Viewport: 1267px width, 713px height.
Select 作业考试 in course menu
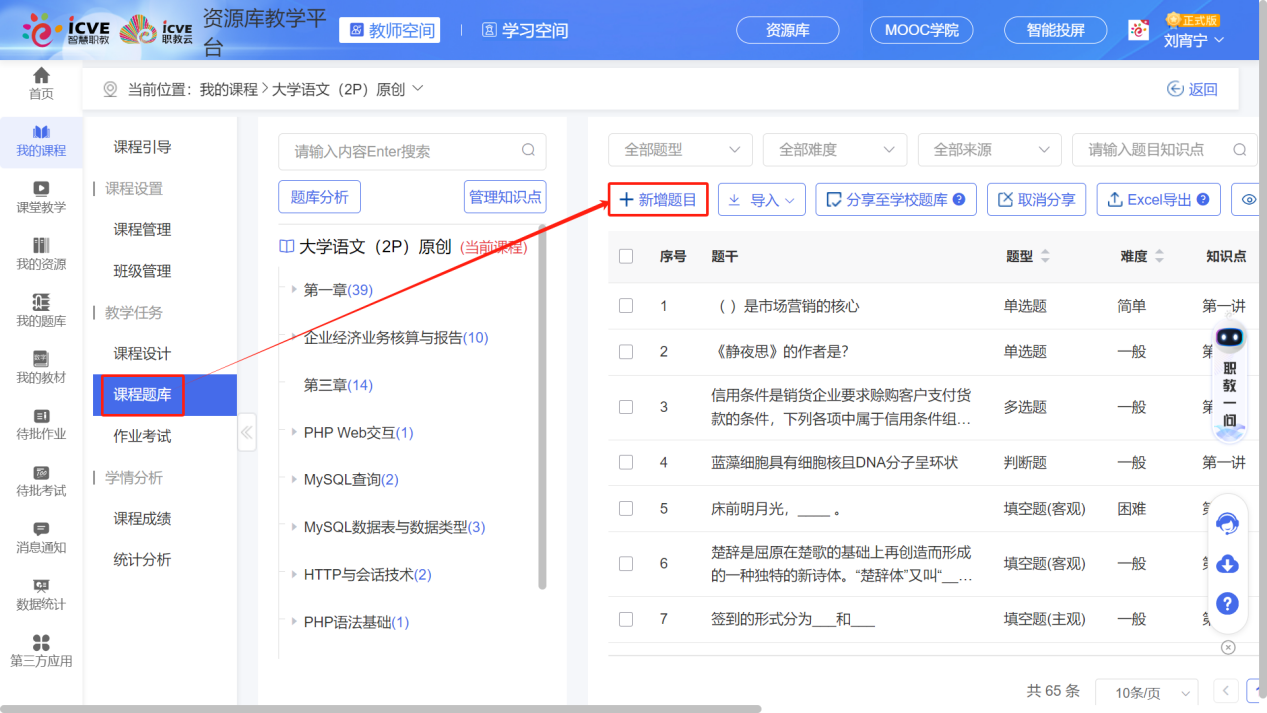pos(142,436)
